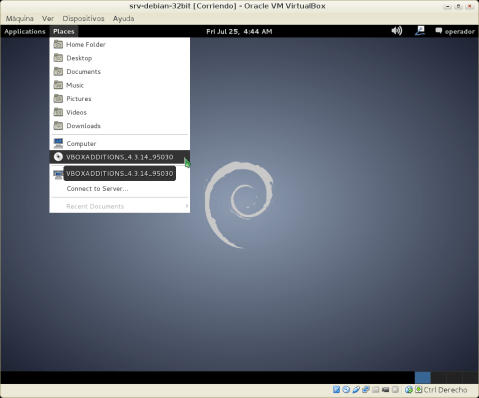Open the Ver menu
Screen dimensions: 479x398
[x=48, y=18]
